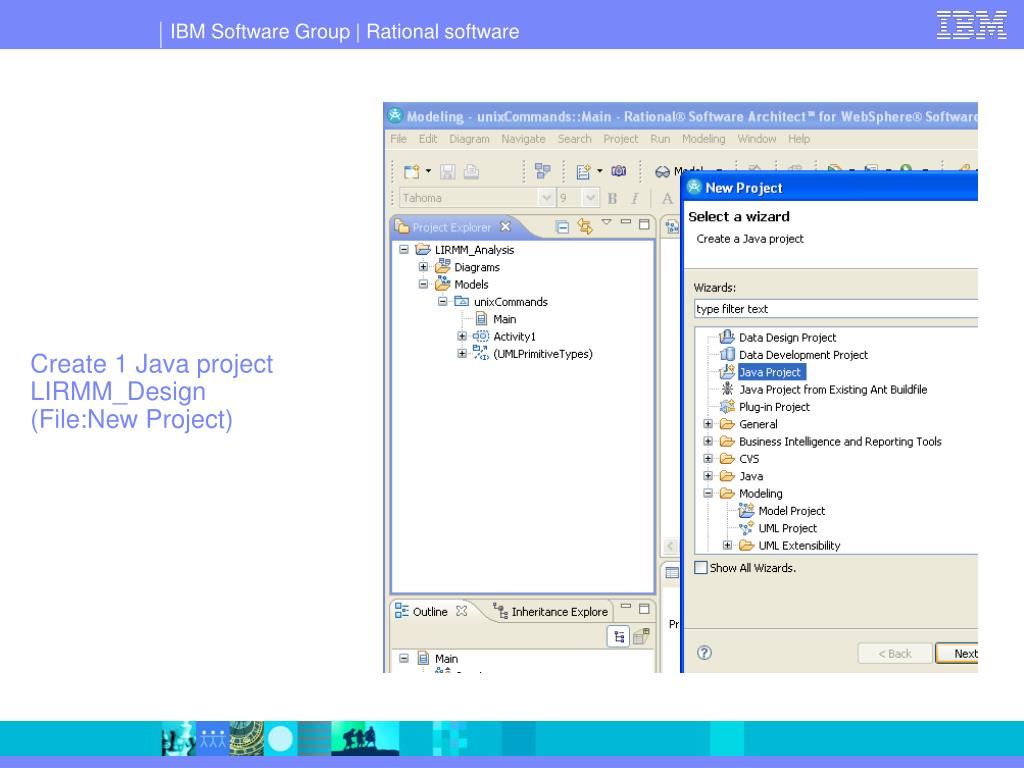
Task: Open the Diagram menu
Action: (469, 139)
